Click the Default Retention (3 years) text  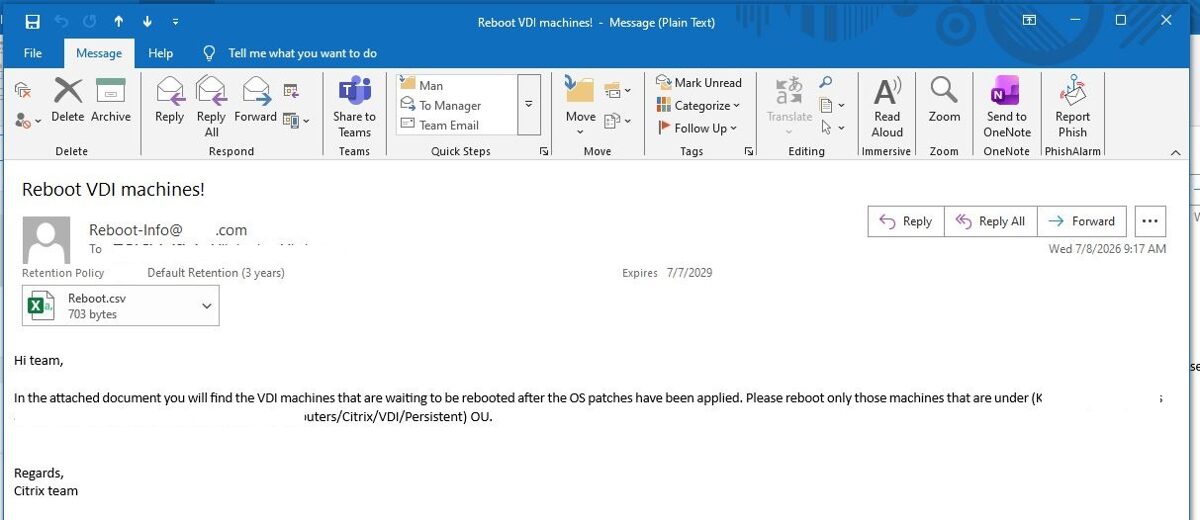click(216, 273)
